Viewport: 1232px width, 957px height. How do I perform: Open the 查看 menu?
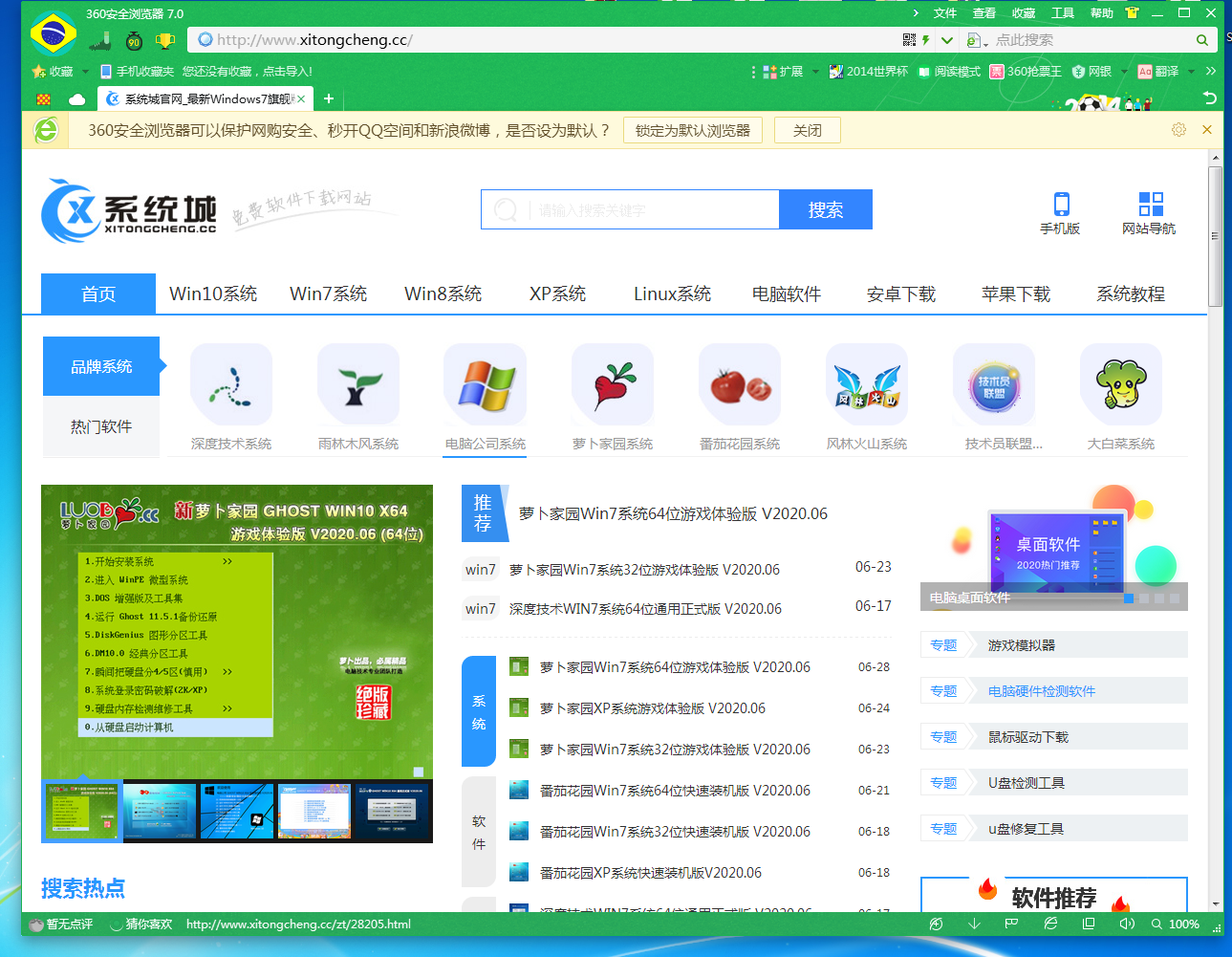pyautogui.click(x=984, y=13)
